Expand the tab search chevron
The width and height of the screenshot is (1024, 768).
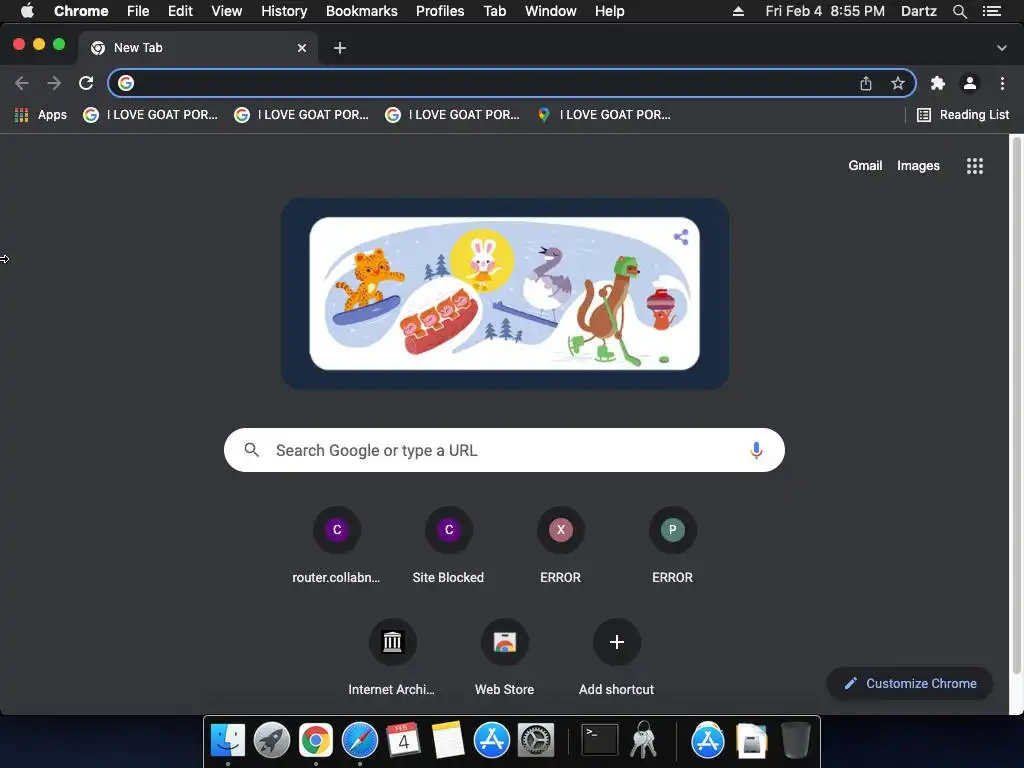1002,48
